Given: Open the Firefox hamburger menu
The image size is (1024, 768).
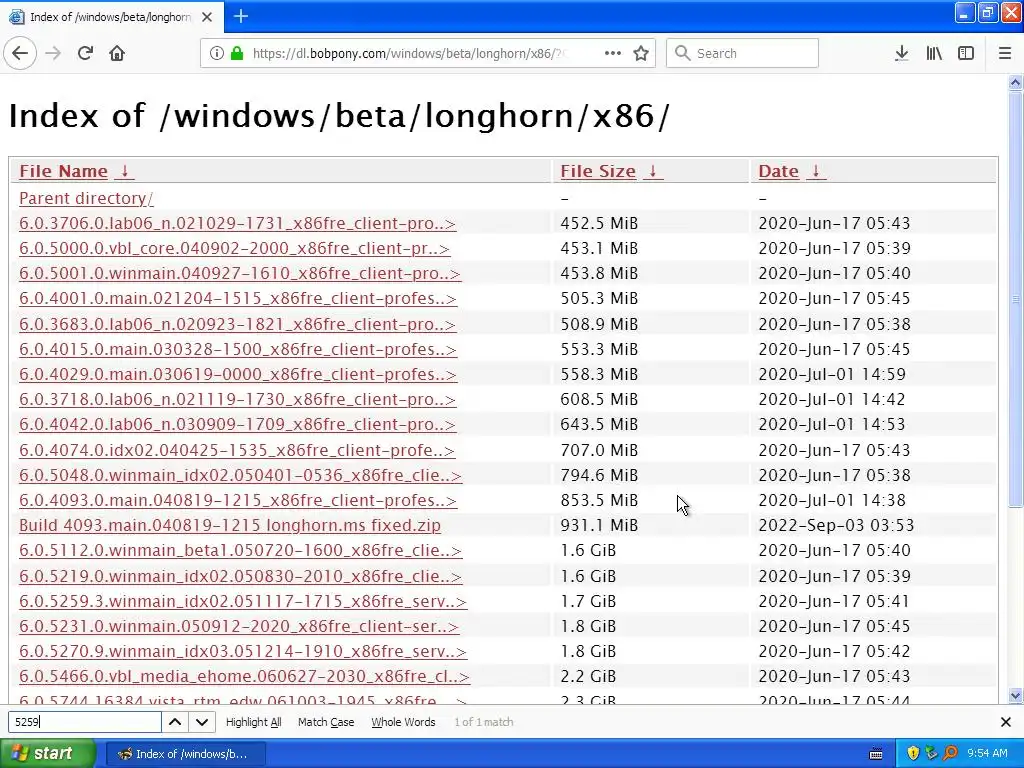Looking at the screenshot, I should [1005, 53].
